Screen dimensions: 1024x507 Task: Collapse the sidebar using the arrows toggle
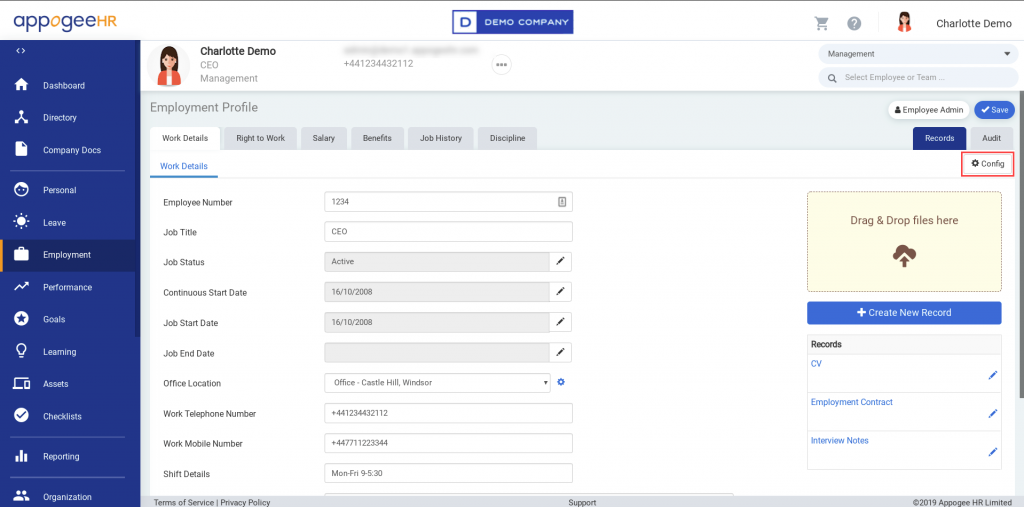(21, 50)
